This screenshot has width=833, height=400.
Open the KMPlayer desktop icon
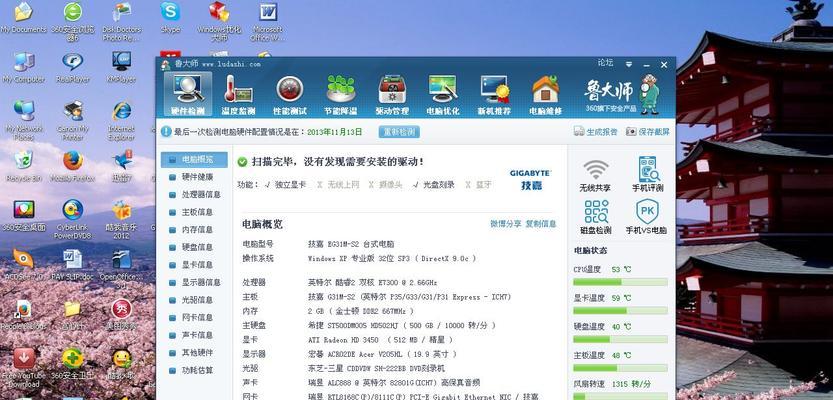click(x=122, y=68)
